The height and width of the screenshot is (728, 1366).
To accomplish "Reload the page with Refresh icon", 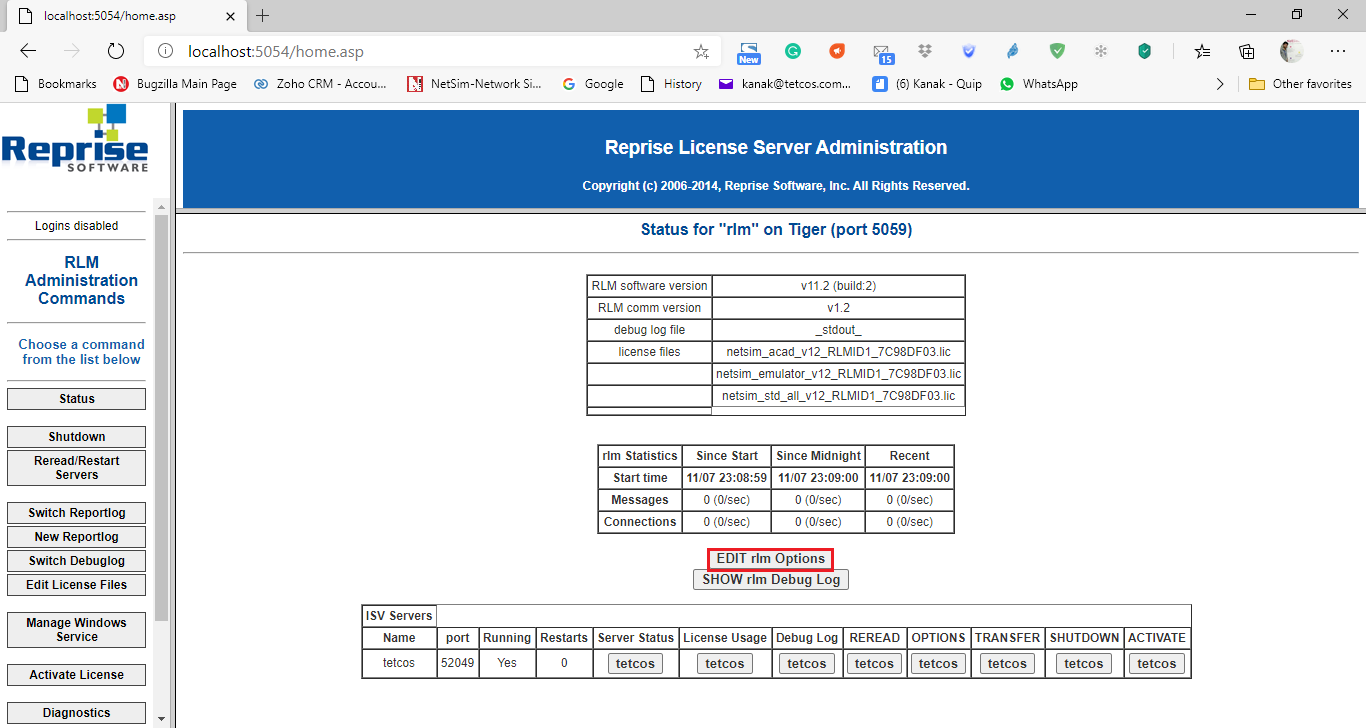I will coord(116,51).
